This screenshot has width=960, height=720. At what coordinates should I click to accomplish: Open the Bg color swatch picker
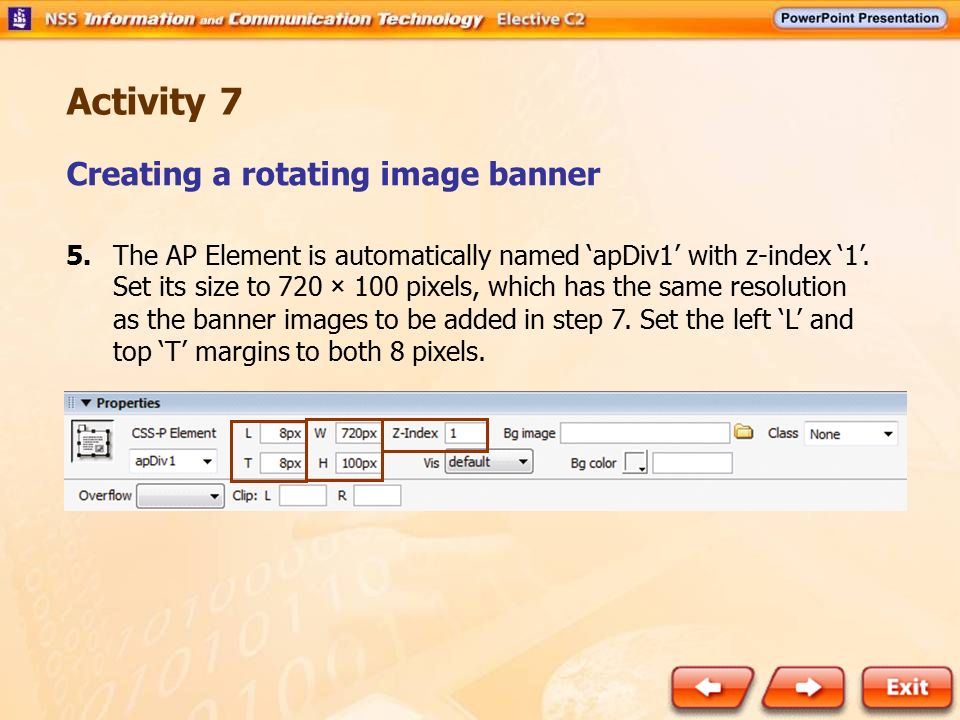pos(635,463)
